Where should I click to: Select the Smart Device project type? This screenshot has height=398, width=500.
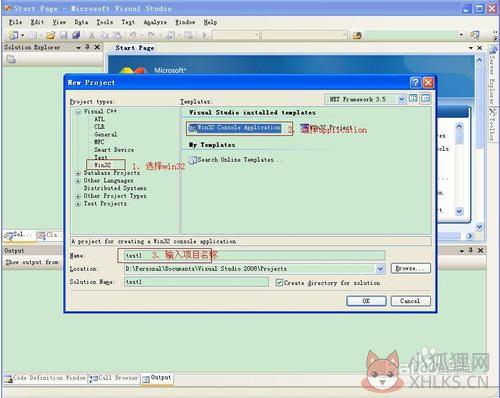[114, 150]
